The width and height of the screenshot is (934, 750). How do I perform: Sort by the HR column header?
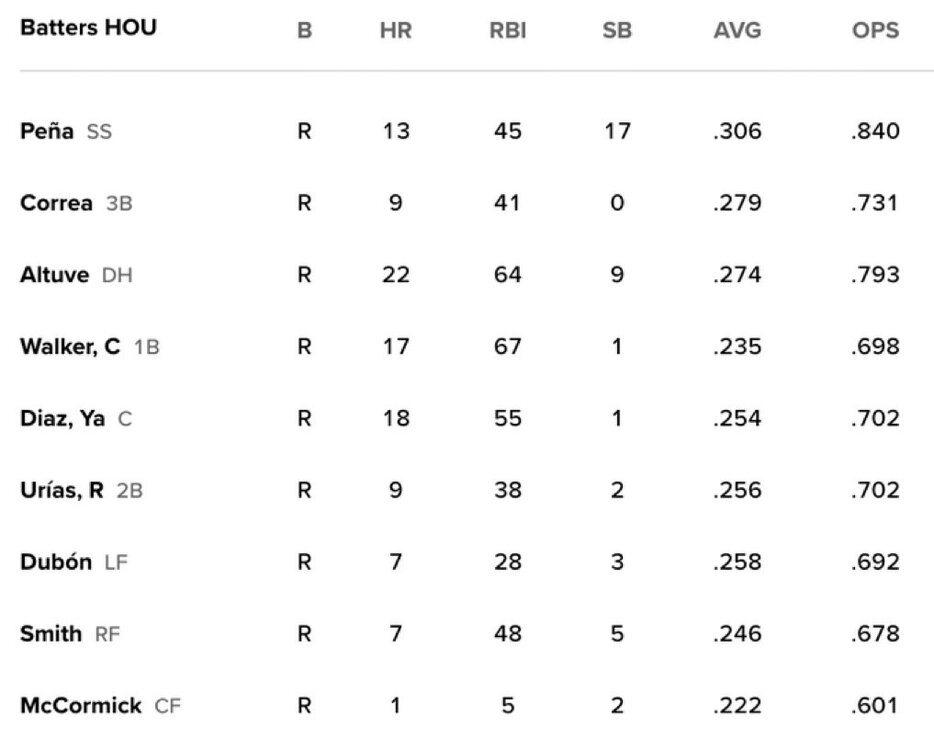(x=395, y=31)
